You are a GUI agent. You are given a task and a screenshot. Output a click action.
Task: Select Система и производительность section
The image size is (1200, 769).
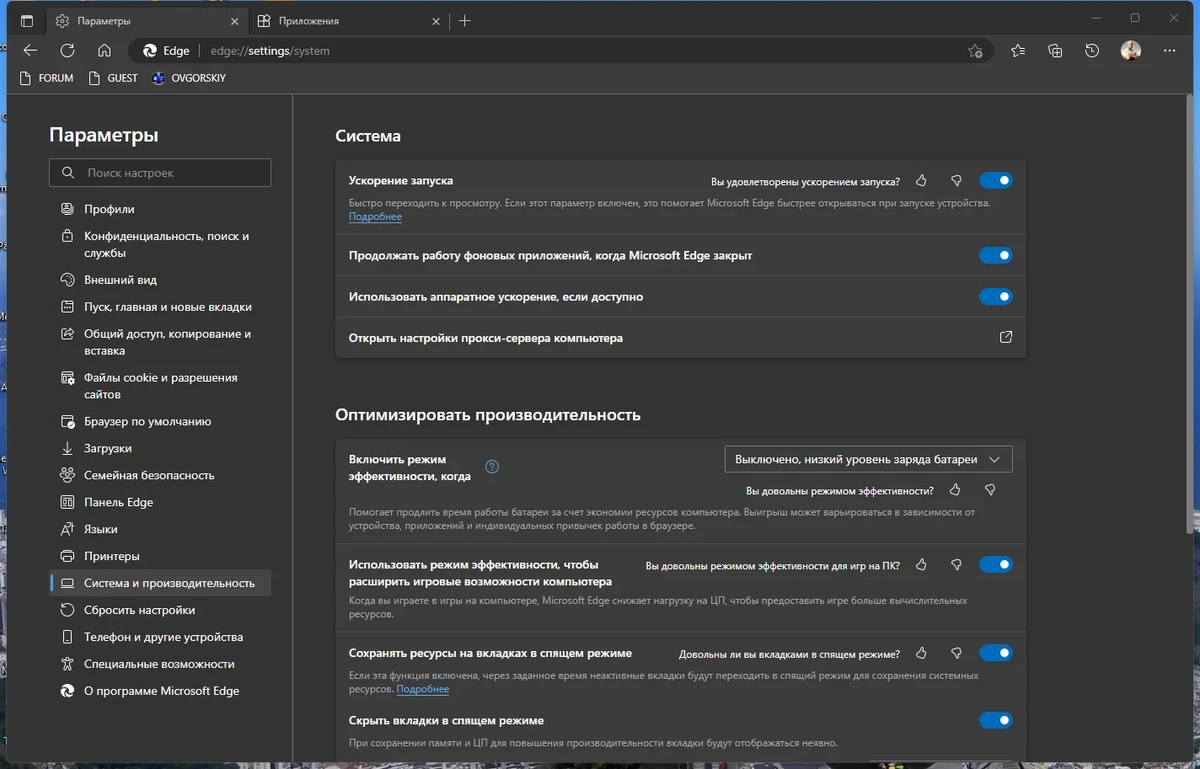coord(160,583)
